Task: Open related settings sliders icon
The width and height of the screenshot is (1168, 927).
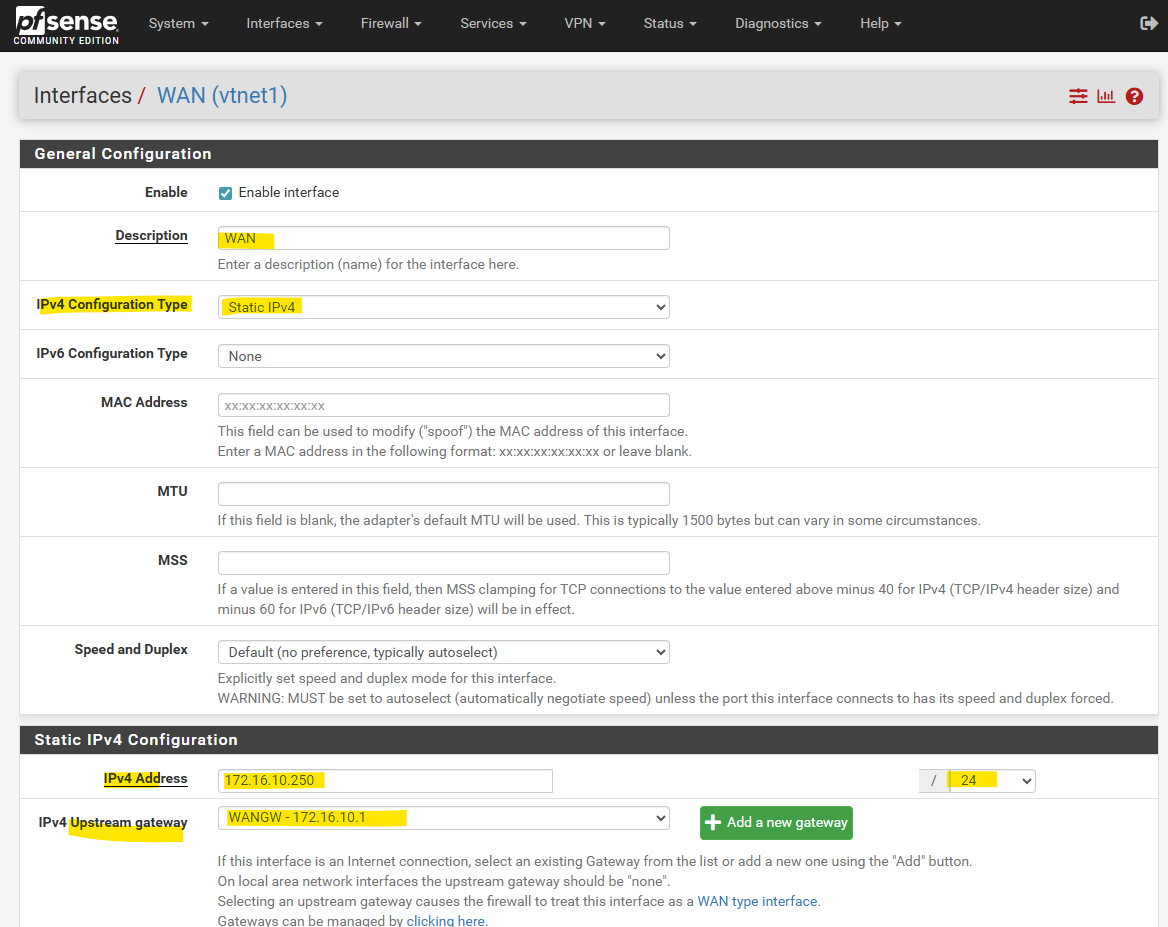Action: tap(1078, 96)
